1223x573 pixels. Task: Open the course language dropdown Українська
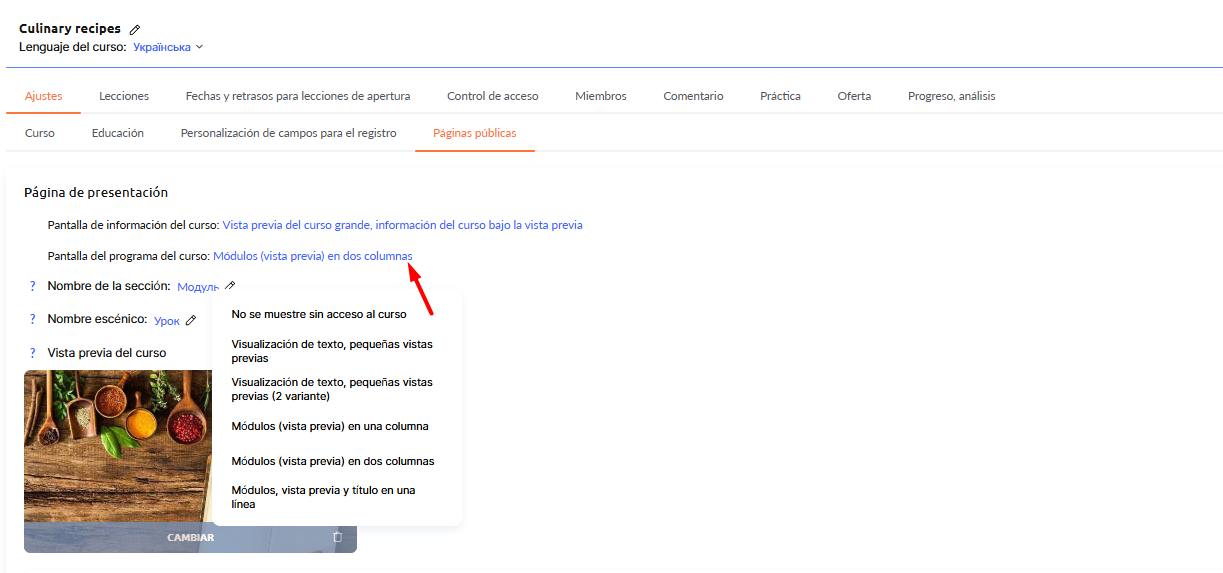(168, 47)
